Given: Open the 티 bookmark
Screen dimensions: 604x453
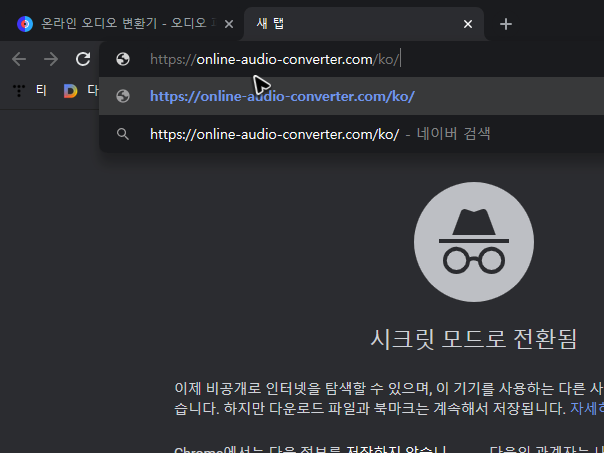Looking at the screenshot, I should point(30,91).
